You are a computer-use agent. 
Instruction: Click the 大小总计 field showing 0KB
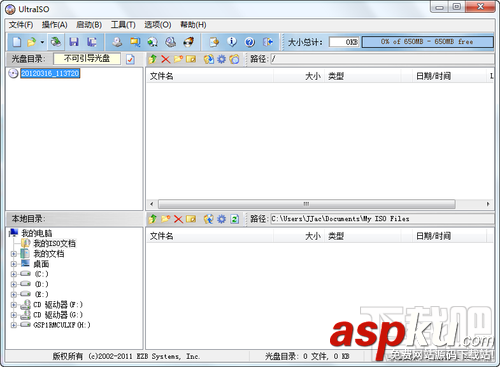[x=344, y=42]
